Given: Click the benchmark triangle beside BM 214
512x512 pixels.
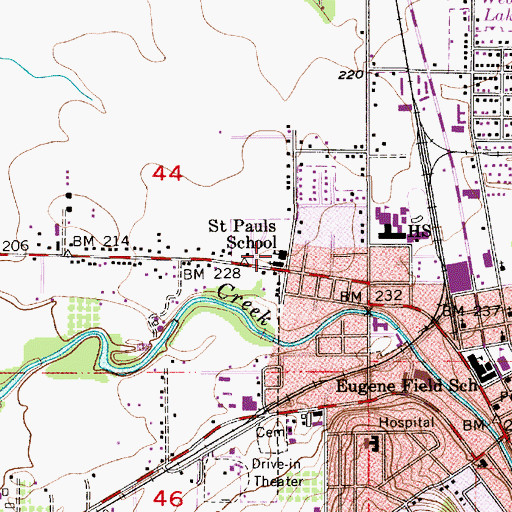Looking at the screenshot, I should 68,254.
